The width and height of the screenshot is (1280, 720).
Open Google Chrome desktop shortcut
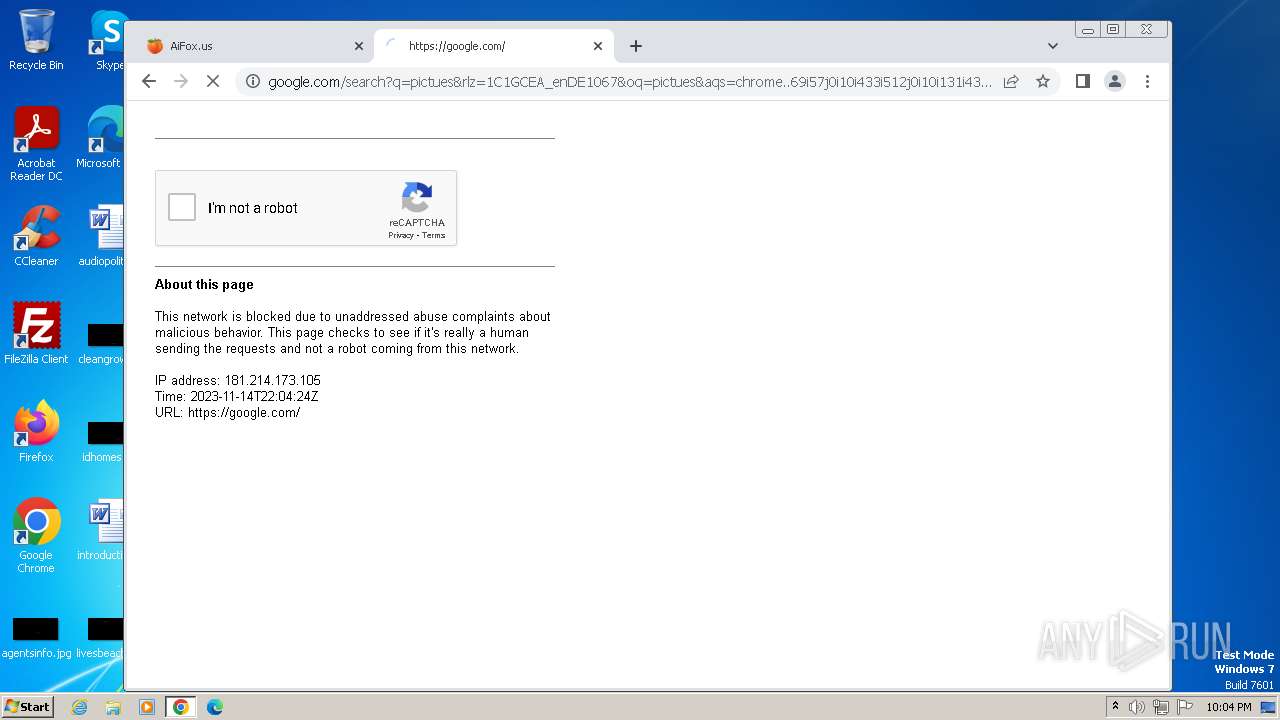click(36, 535)
